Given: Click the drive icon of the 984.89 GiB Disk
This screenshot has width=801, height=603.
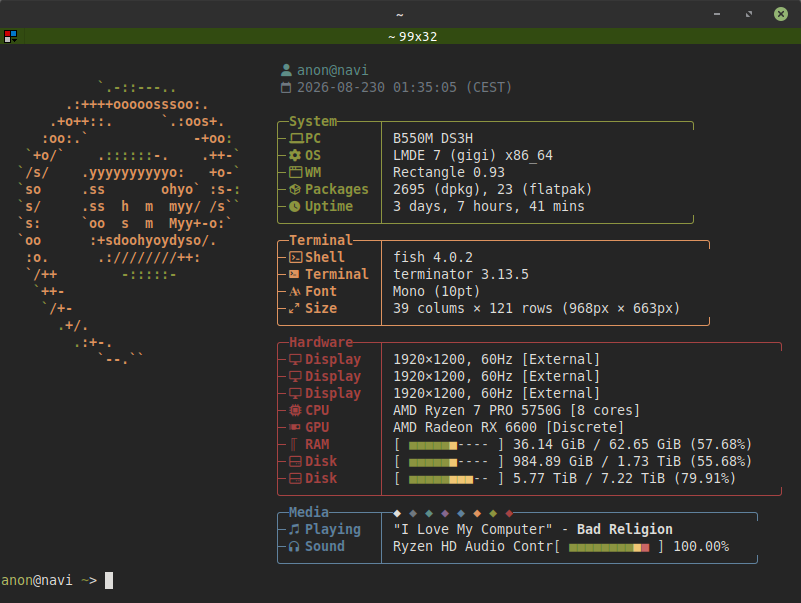Looking at the screenshot, I should [295, 461].
